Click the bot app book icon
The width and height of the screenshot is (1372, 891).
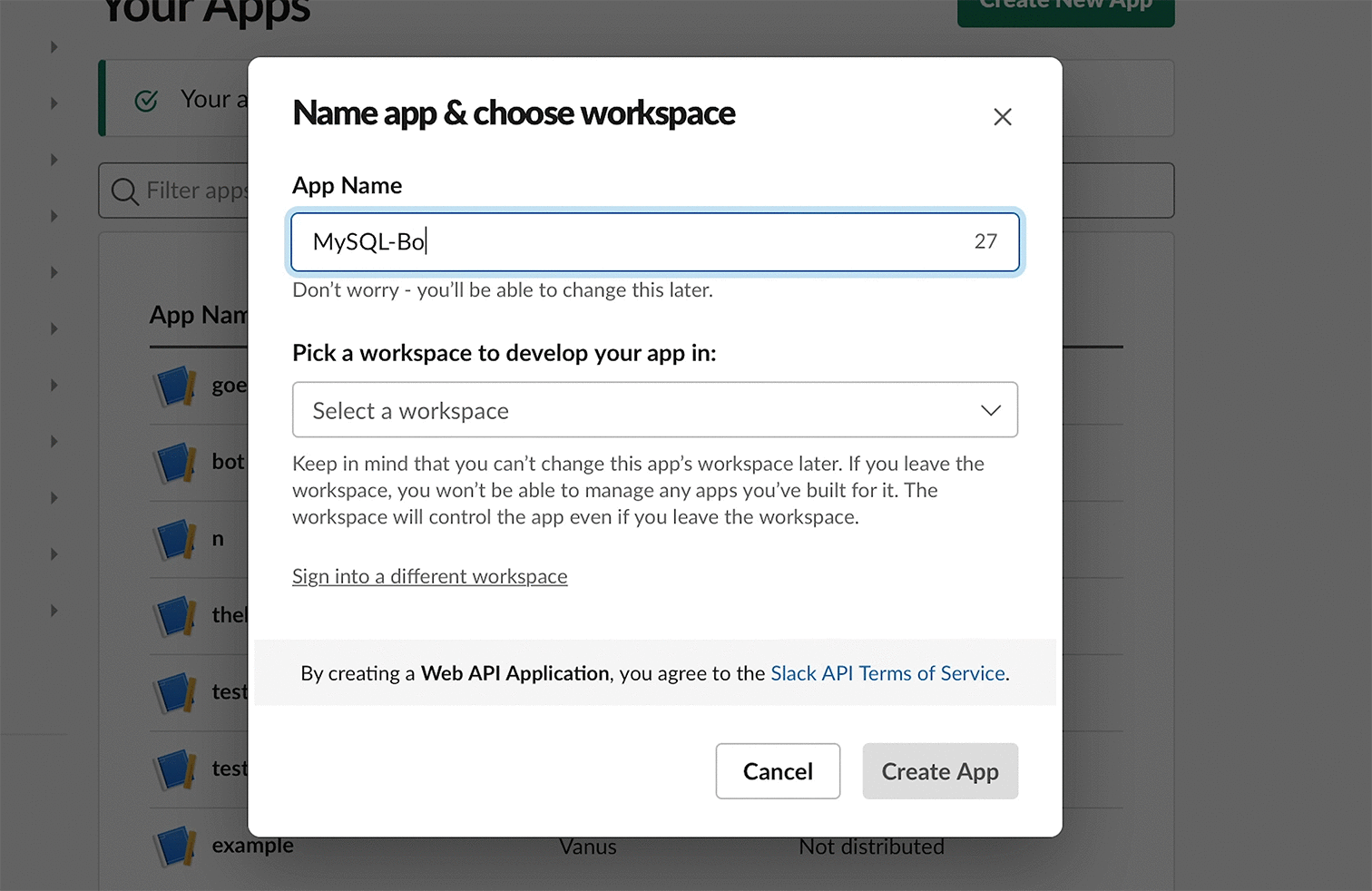[x=175, y=463]
